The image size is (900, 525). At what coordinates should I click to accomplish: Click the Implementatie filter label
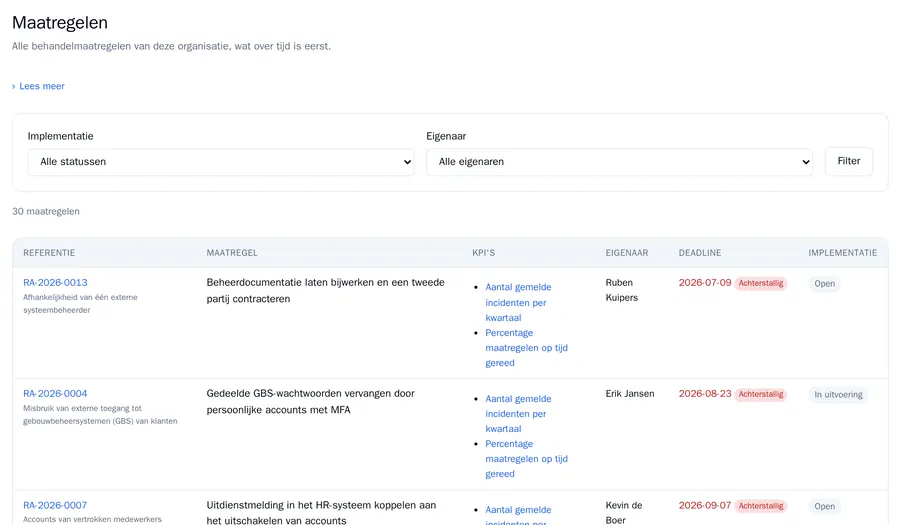[x=60, y=137]
